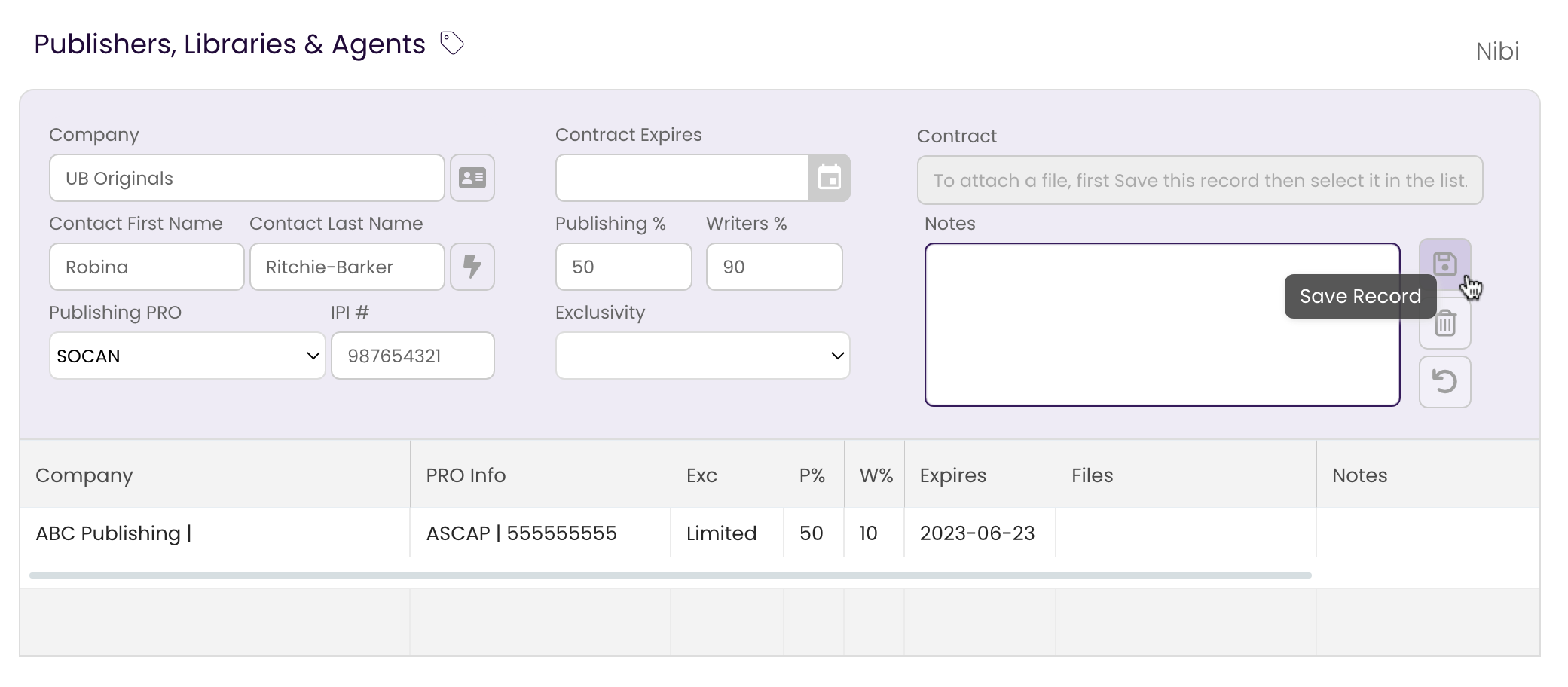The height and width of the screenshot is (687, 1568).
Task: Click the Expires column header
Action: pos(980,475)
